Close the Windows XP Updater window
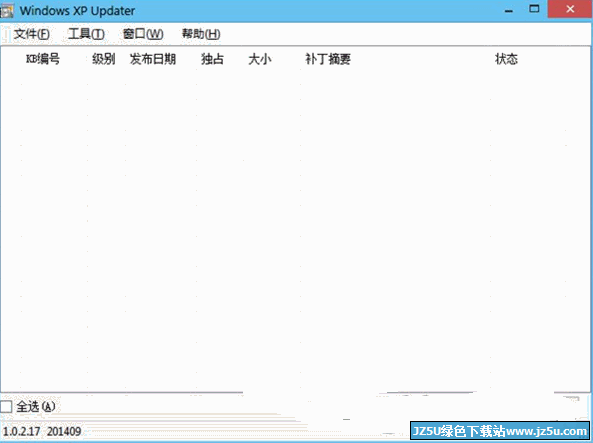593x443 pixels. 570,9
